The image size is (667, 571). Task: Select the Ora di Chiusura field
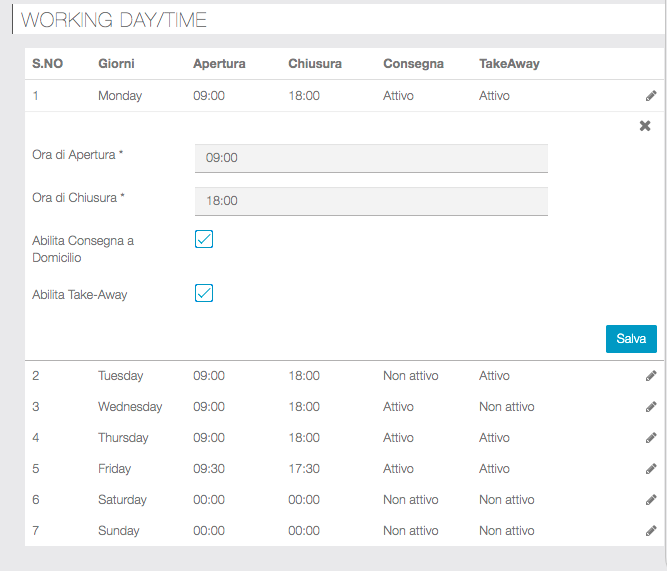(371, 201)
